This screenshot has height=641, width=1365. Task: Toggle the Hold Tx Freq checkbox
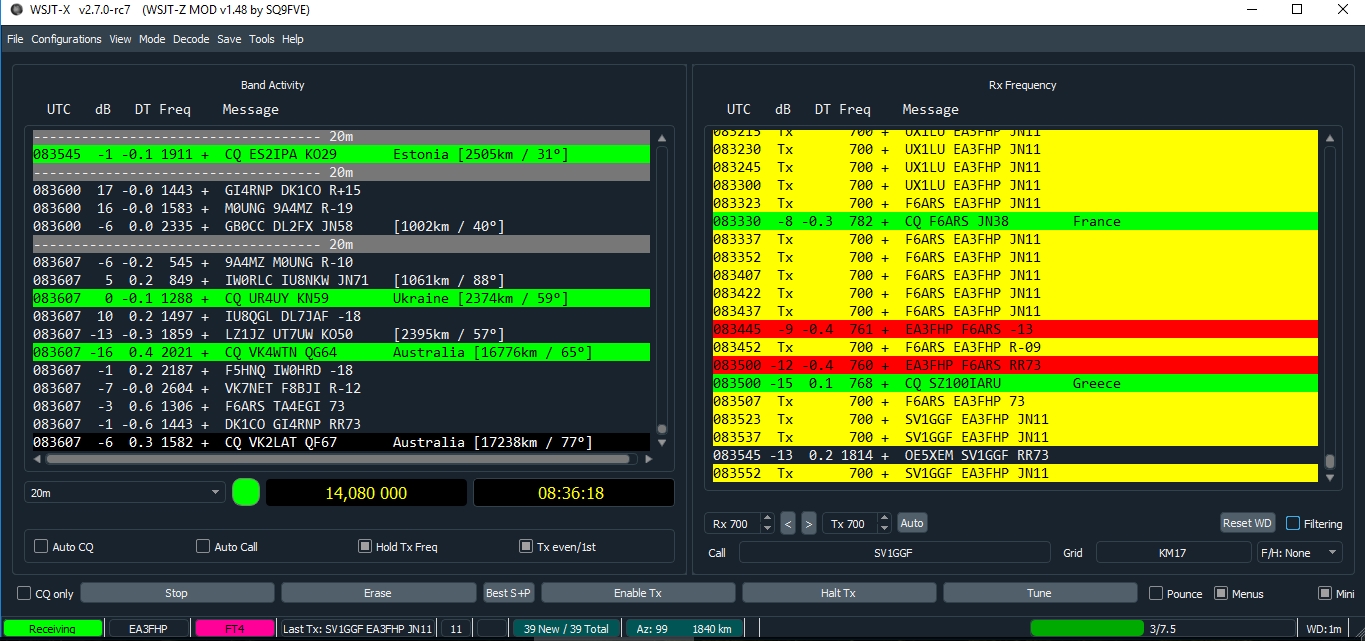tap(365, 547)
